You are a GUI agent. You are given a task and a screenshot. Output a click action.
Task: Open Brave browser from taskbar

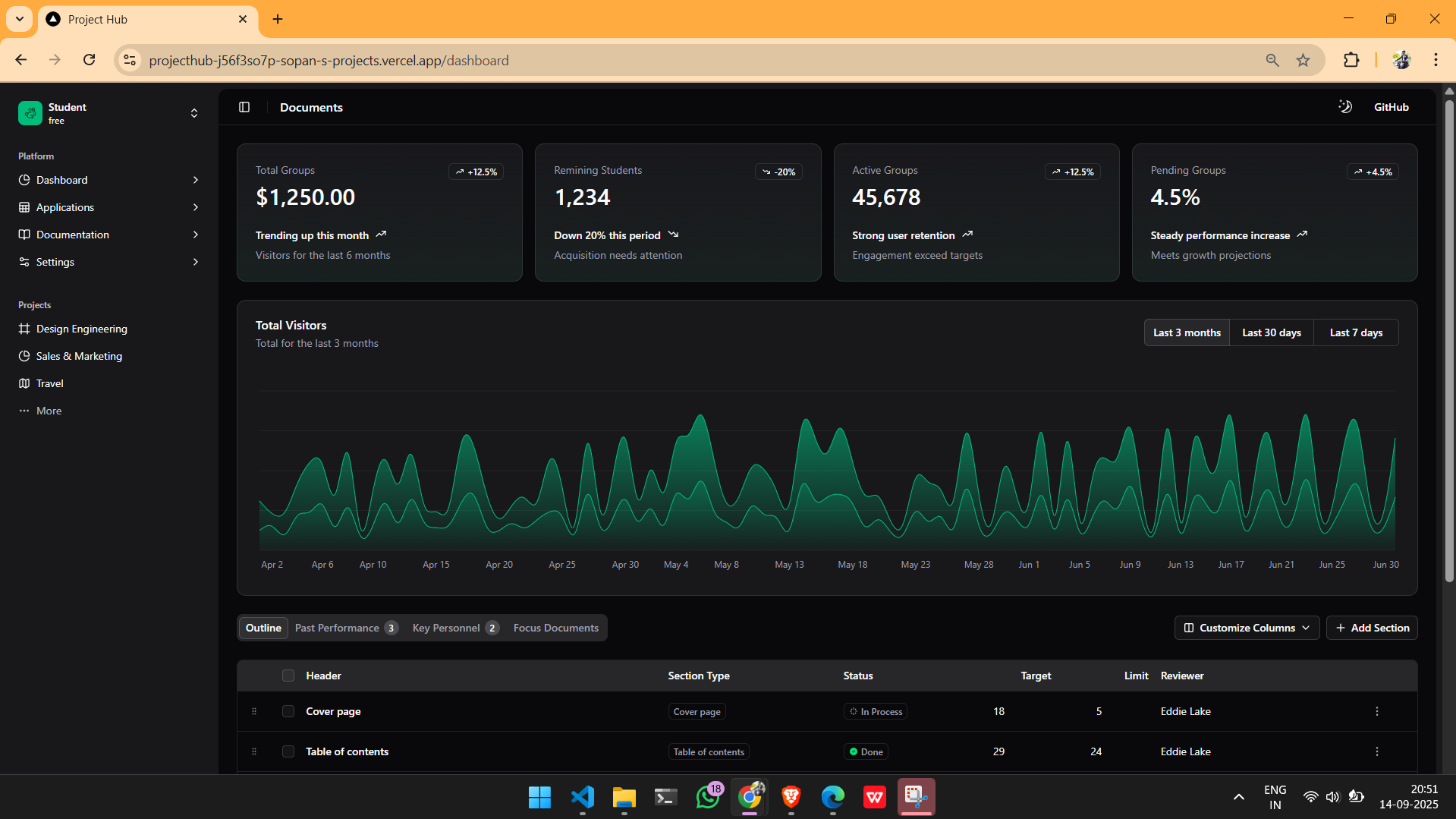tap(791, 797)
